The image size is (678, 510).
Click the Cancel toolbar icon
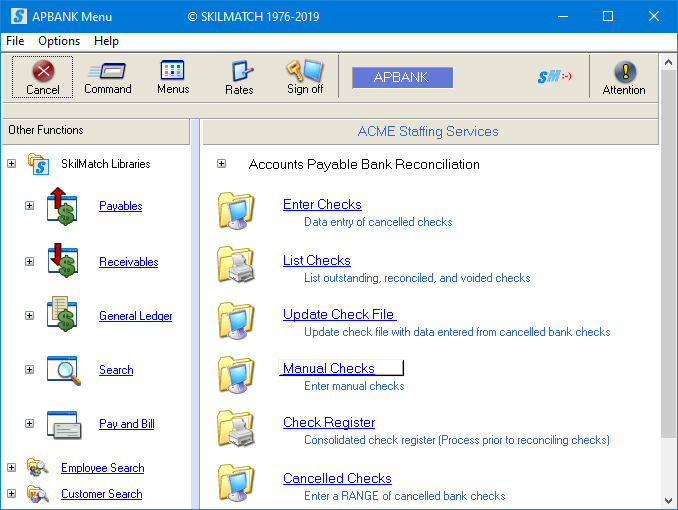(43, 71)
